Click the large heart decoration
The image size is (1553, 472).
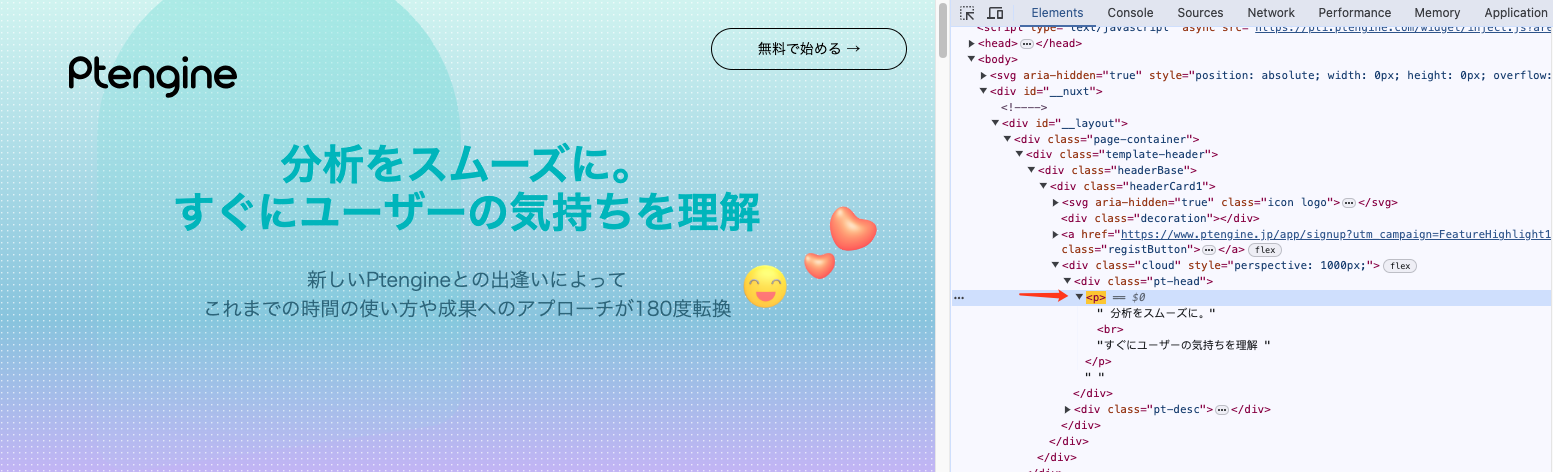(853, 229)
